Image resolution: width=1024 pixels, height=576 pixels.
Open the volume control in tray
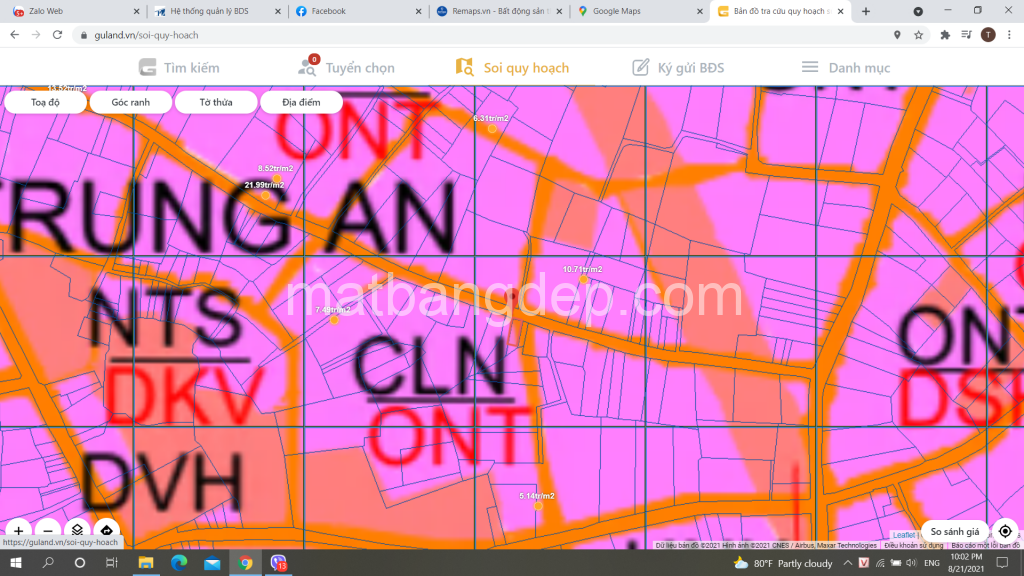coord(912,563)
